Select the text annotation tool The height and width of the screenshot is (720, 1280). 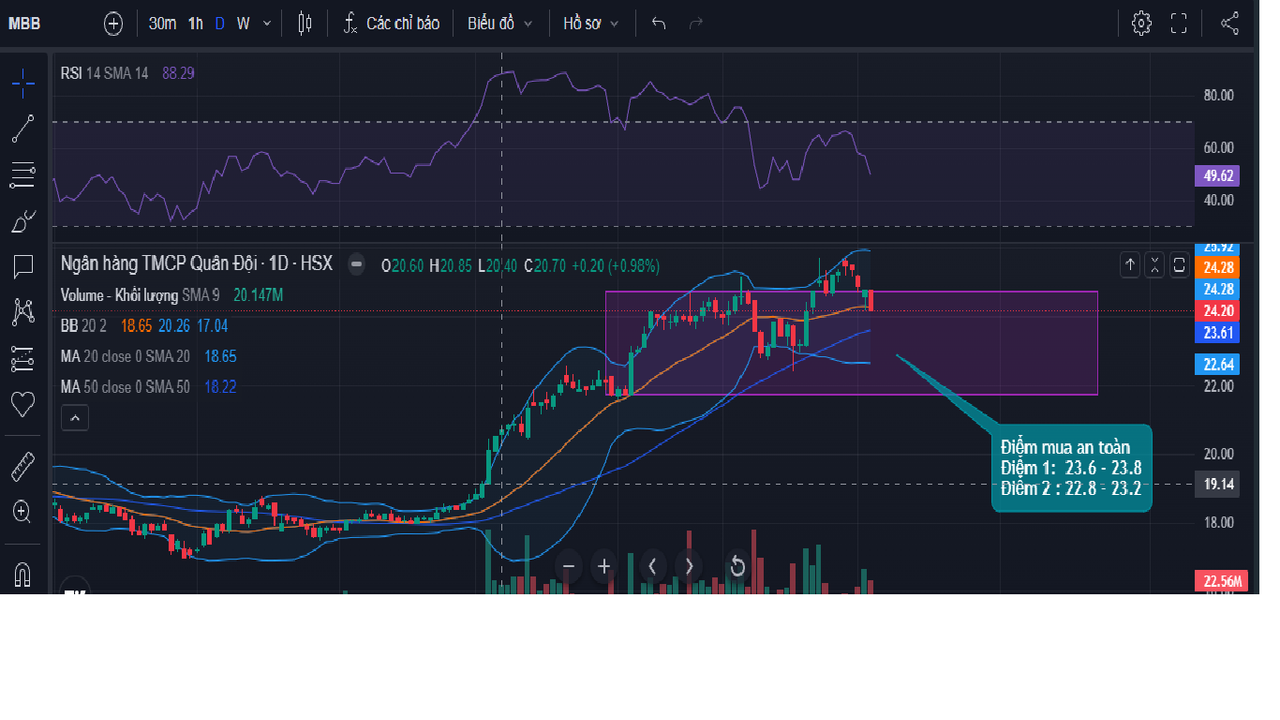coord(23,266)
